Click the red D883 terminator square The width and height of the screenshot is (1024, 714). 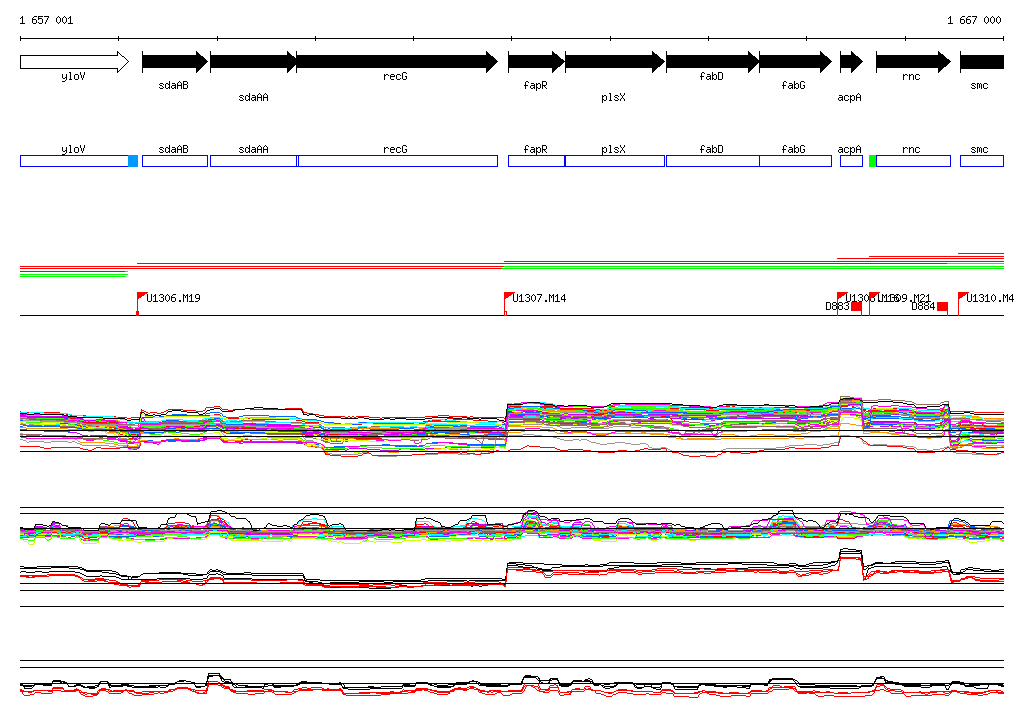pyautogui.click(x=856, y=307)
